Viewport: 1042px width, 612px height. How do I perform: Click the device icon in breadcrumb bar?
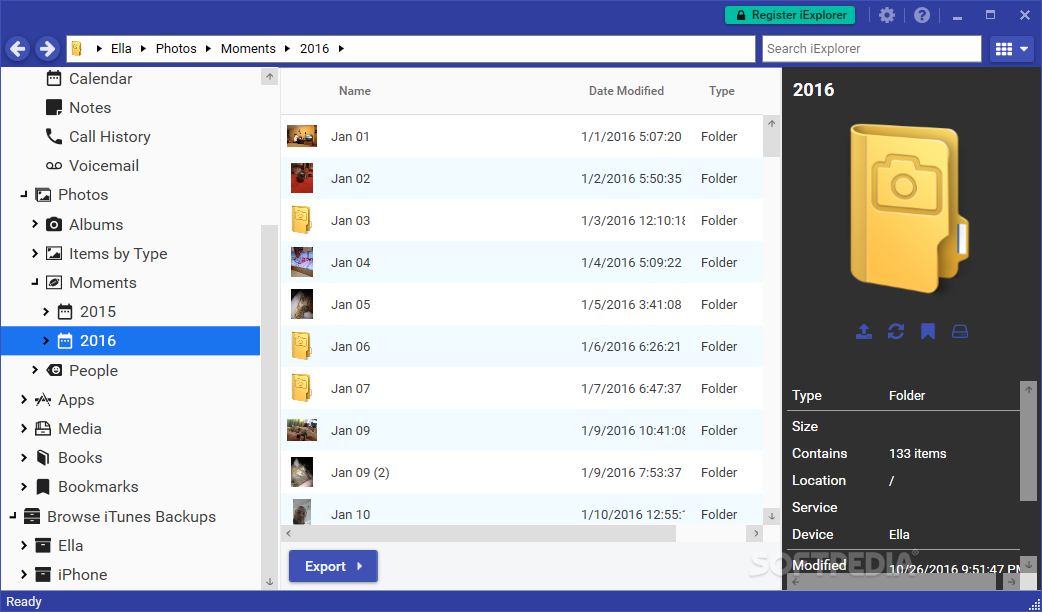(77, 49)
